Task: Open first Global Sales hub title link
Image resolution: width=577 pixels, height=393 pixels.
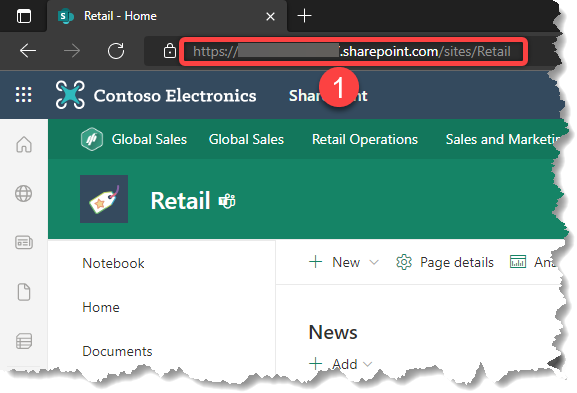Action: [149, 139]
